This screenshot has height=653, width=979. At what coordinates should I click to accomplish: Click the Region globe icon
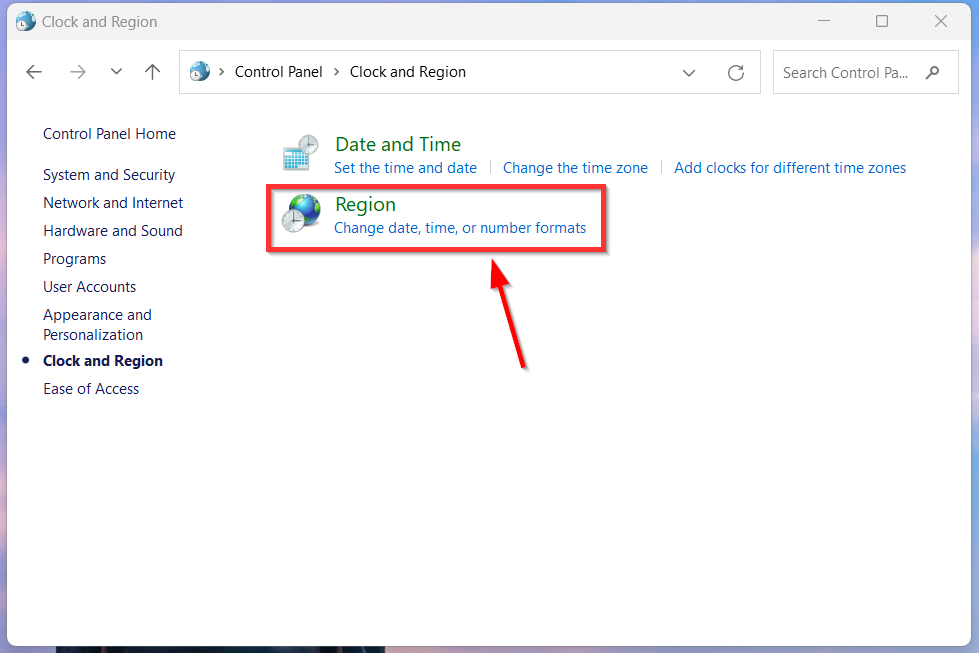(301, 213)
